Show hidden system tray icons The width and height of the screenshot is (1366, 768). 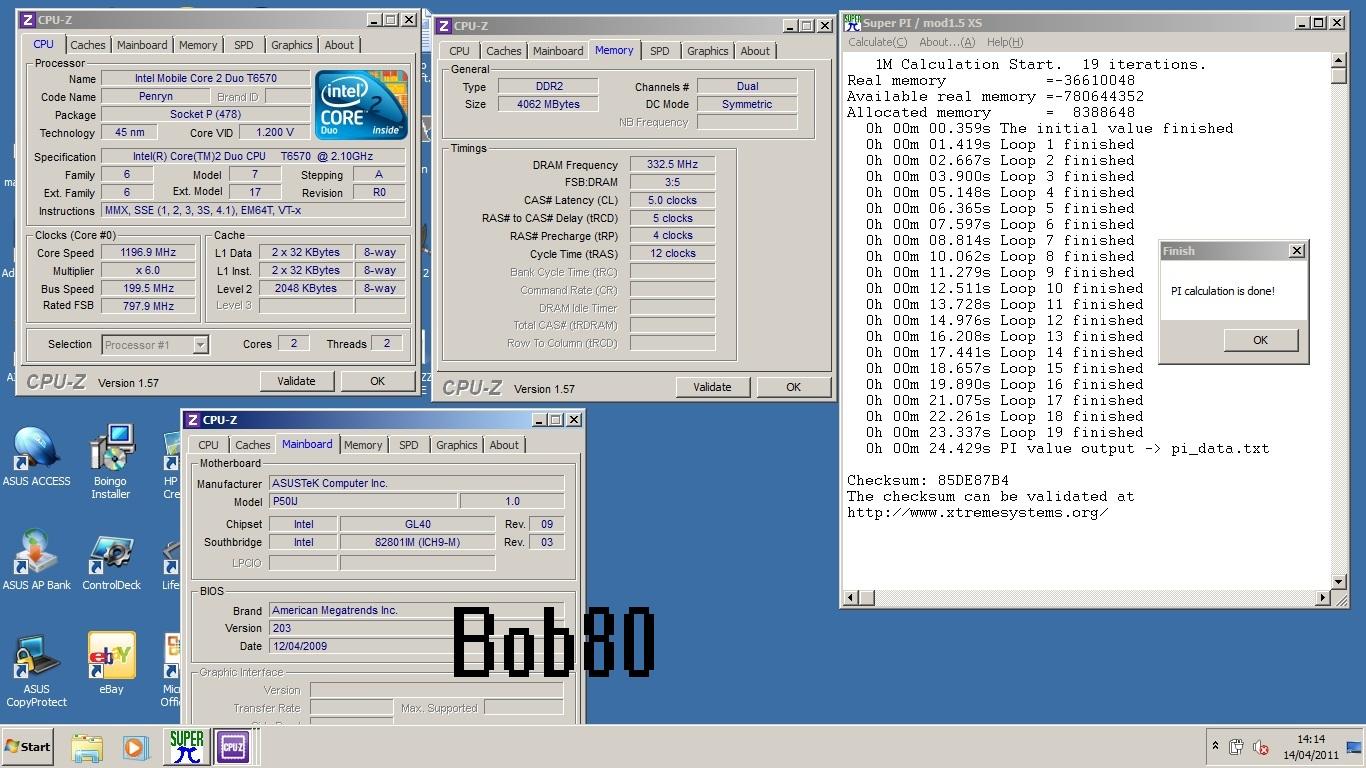(1216, 746)
